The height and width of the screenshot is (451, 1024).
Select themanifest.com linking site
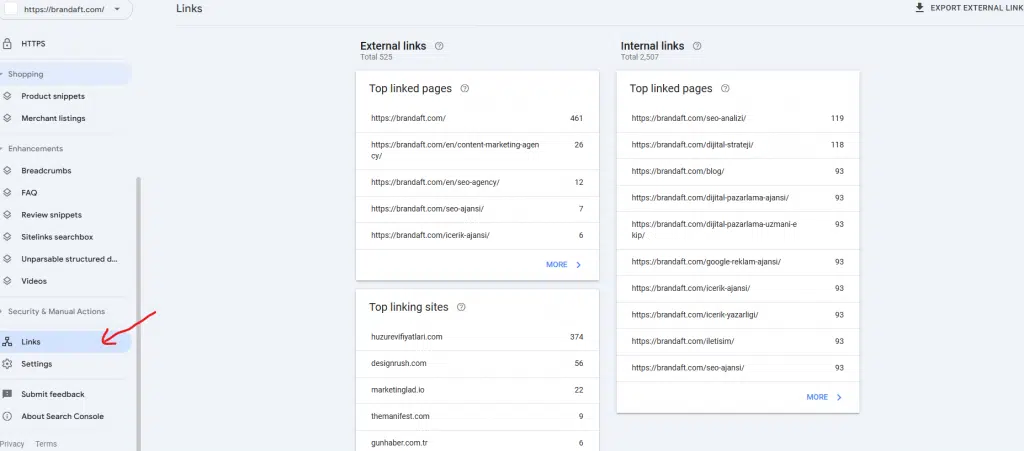(477, 416)
